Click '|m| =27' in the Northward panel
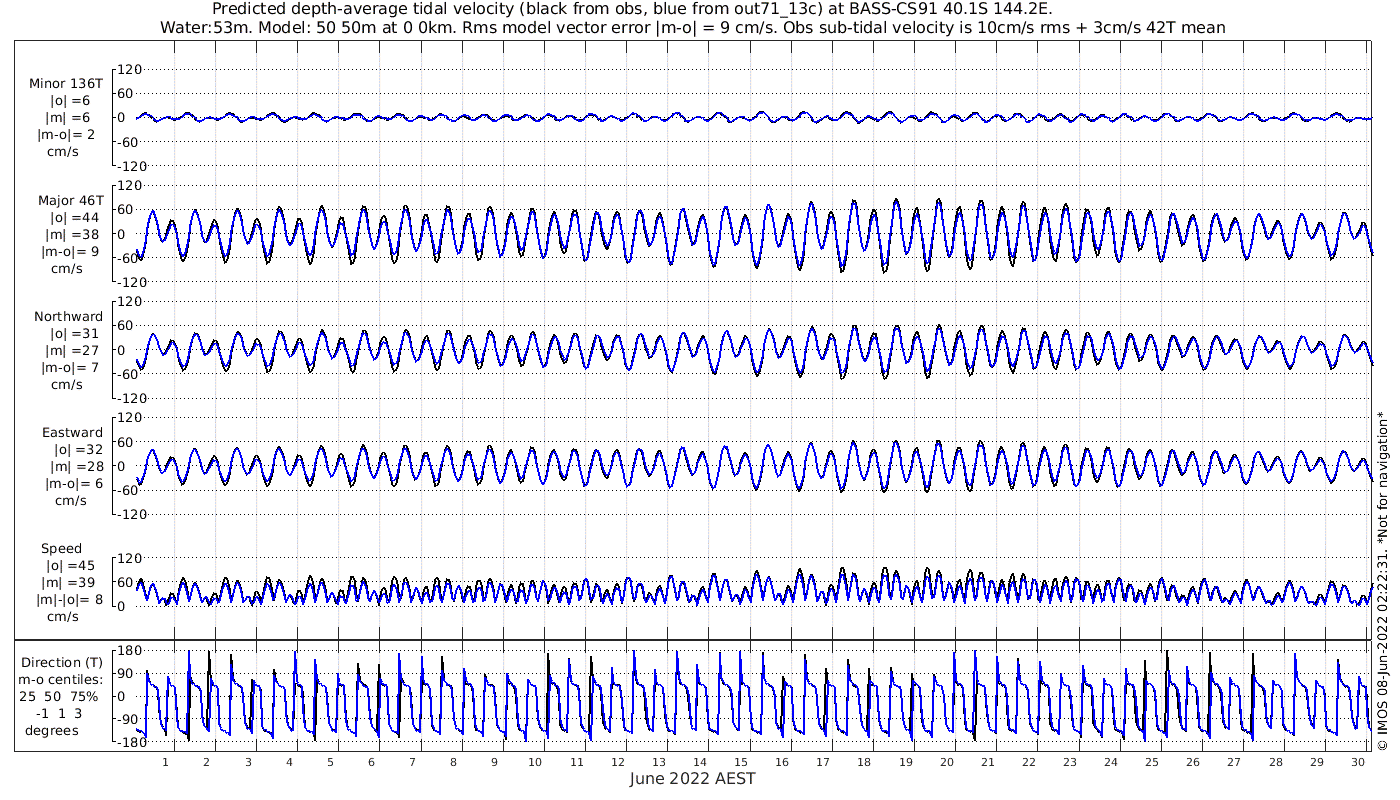The width and height of the screenshot is (1400, 800). 70,351
